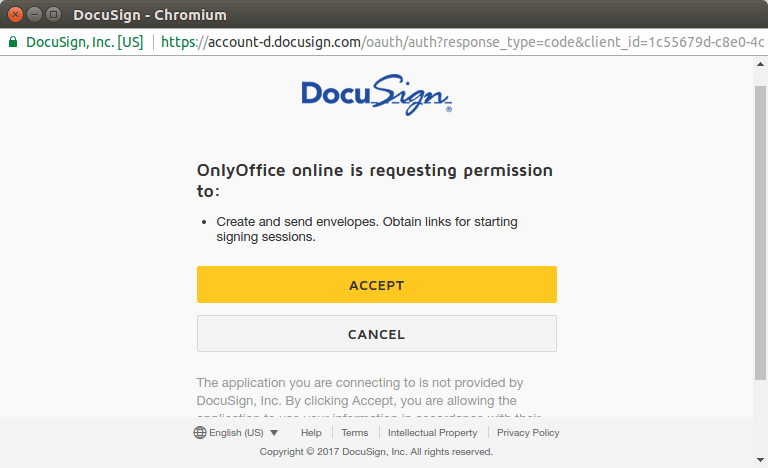
Task: Click the arrow beside English (US)
Action: (x=274, y=433)
